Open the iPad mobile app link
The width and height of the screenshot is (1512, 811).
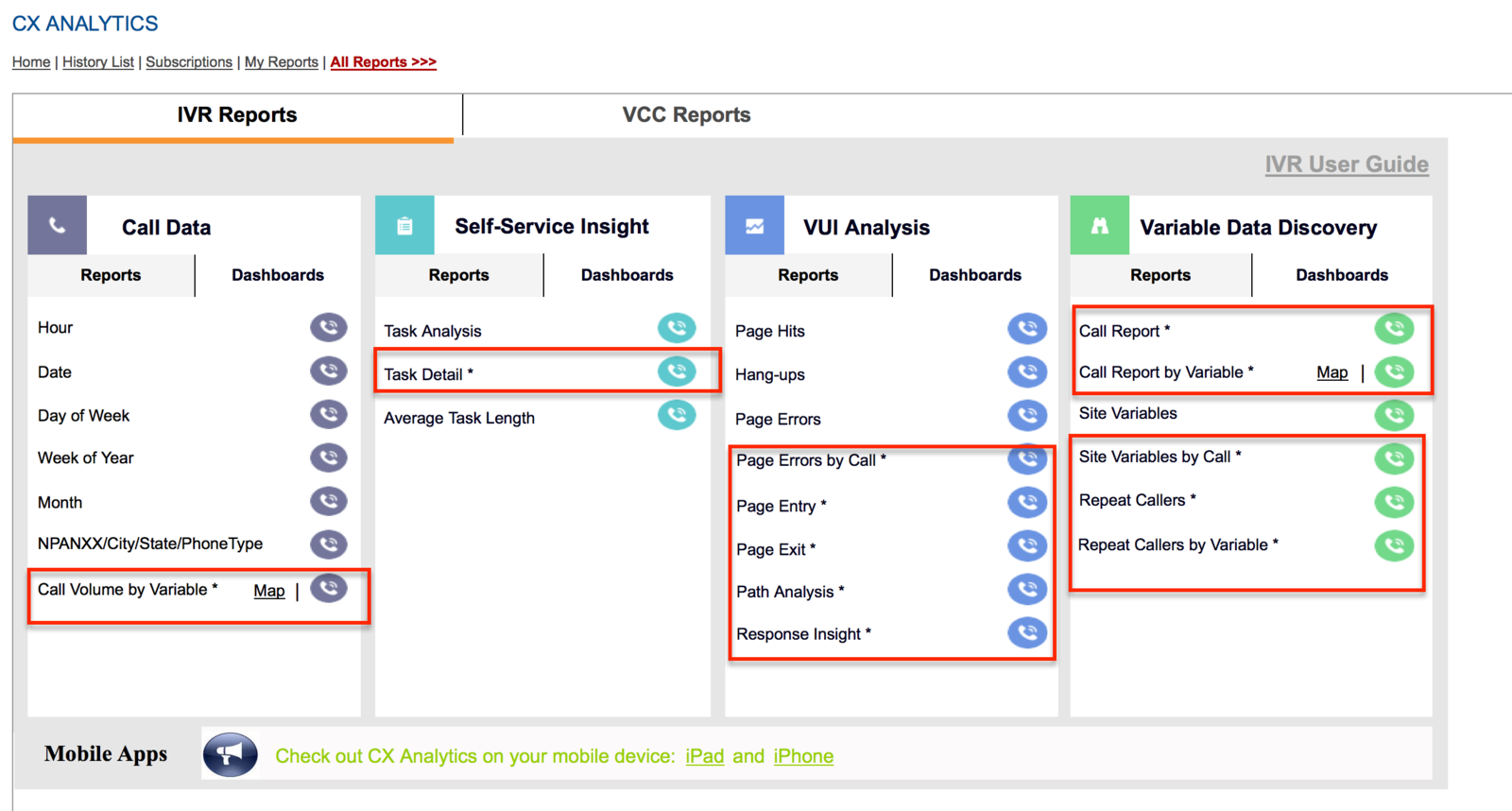[705, 756]
